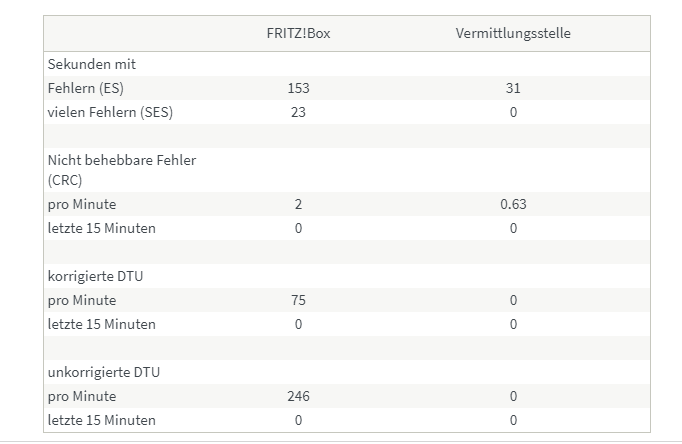Click "letzte 15 Minuten" label under CRC section
Viewport: 682px width, 444px height.
point(102,228)
